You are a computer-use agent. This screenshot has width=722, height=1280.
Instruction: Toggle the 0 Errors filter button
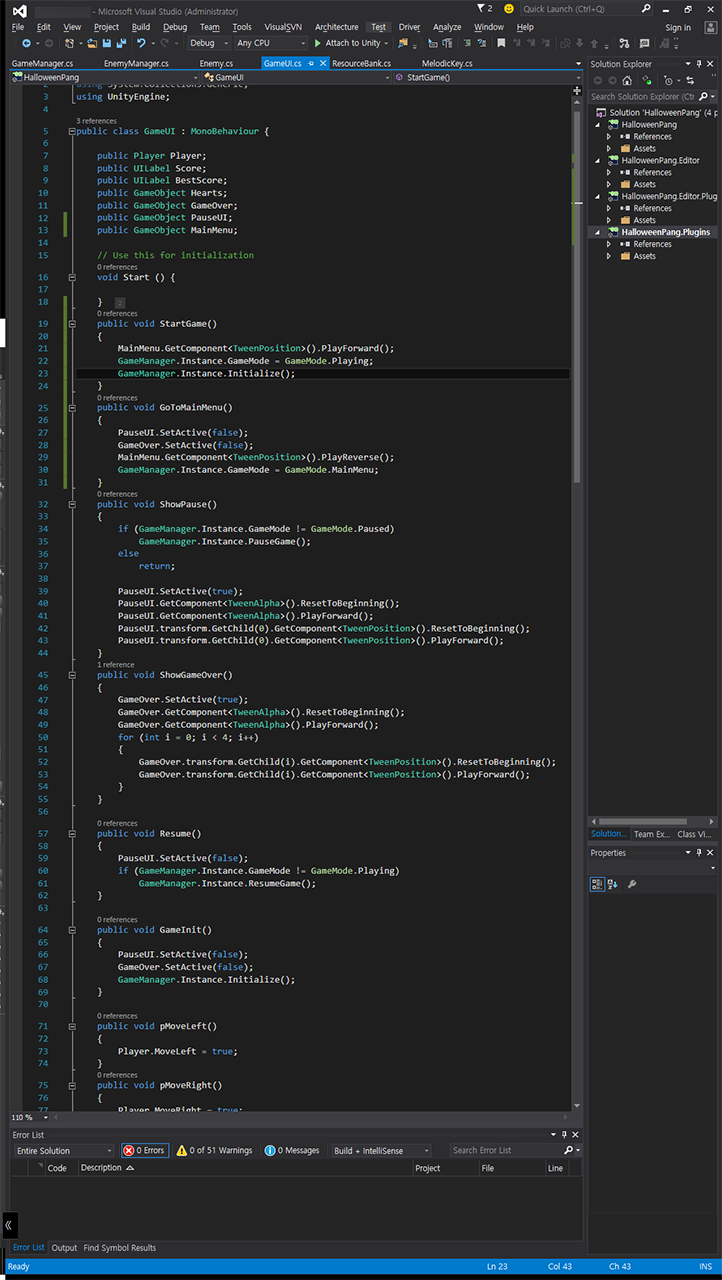[144, 1151]
